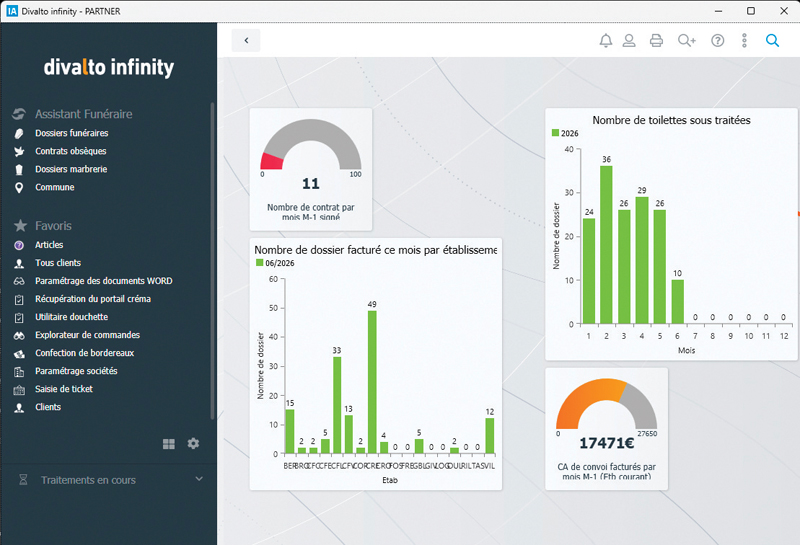Image resolution: width=800 pixels, height=545 pixels.
Task: Click the icon beside Confection de bordereaux
Action: pos(19,354)
